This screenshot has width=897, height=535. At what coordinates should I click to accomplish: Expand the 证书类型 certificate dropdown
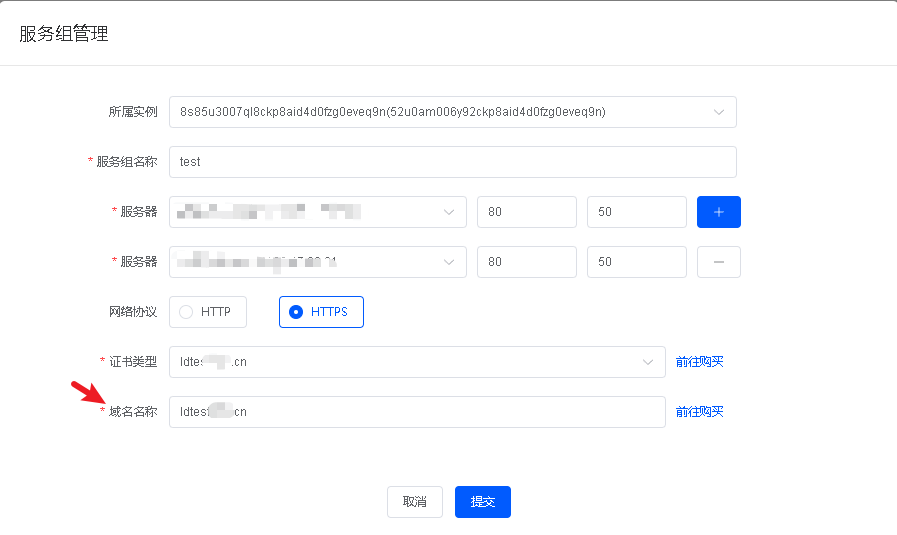pyautogui.click(x=417, y=362)
